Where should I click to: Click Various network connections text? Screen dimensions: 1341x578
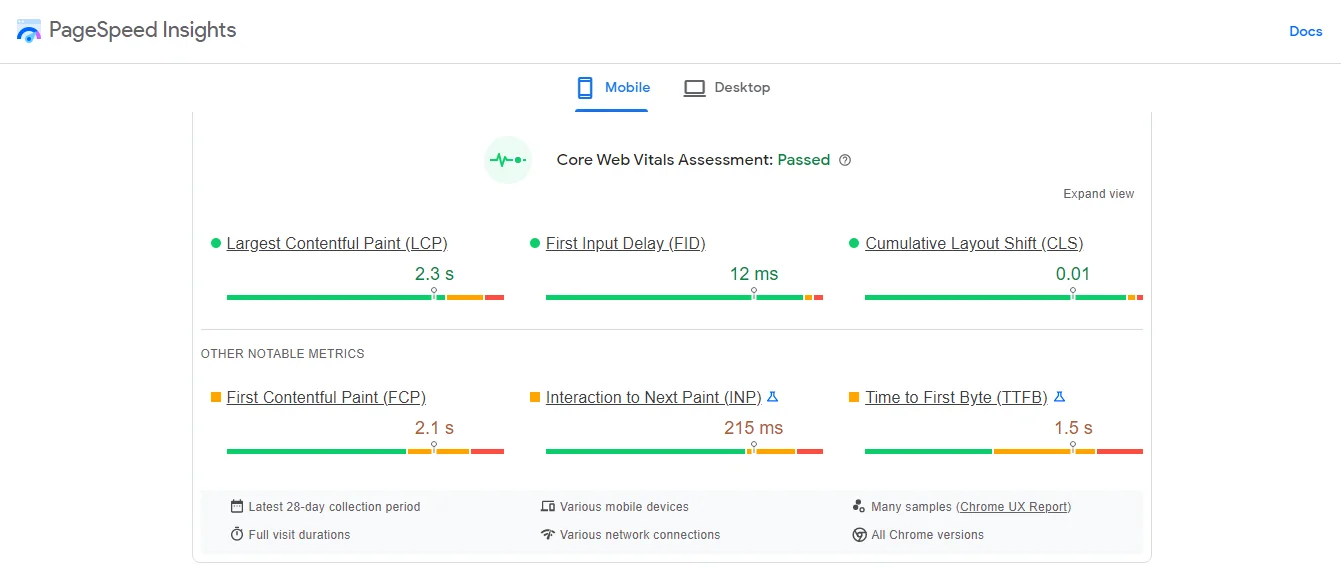[x=640, y=535]
